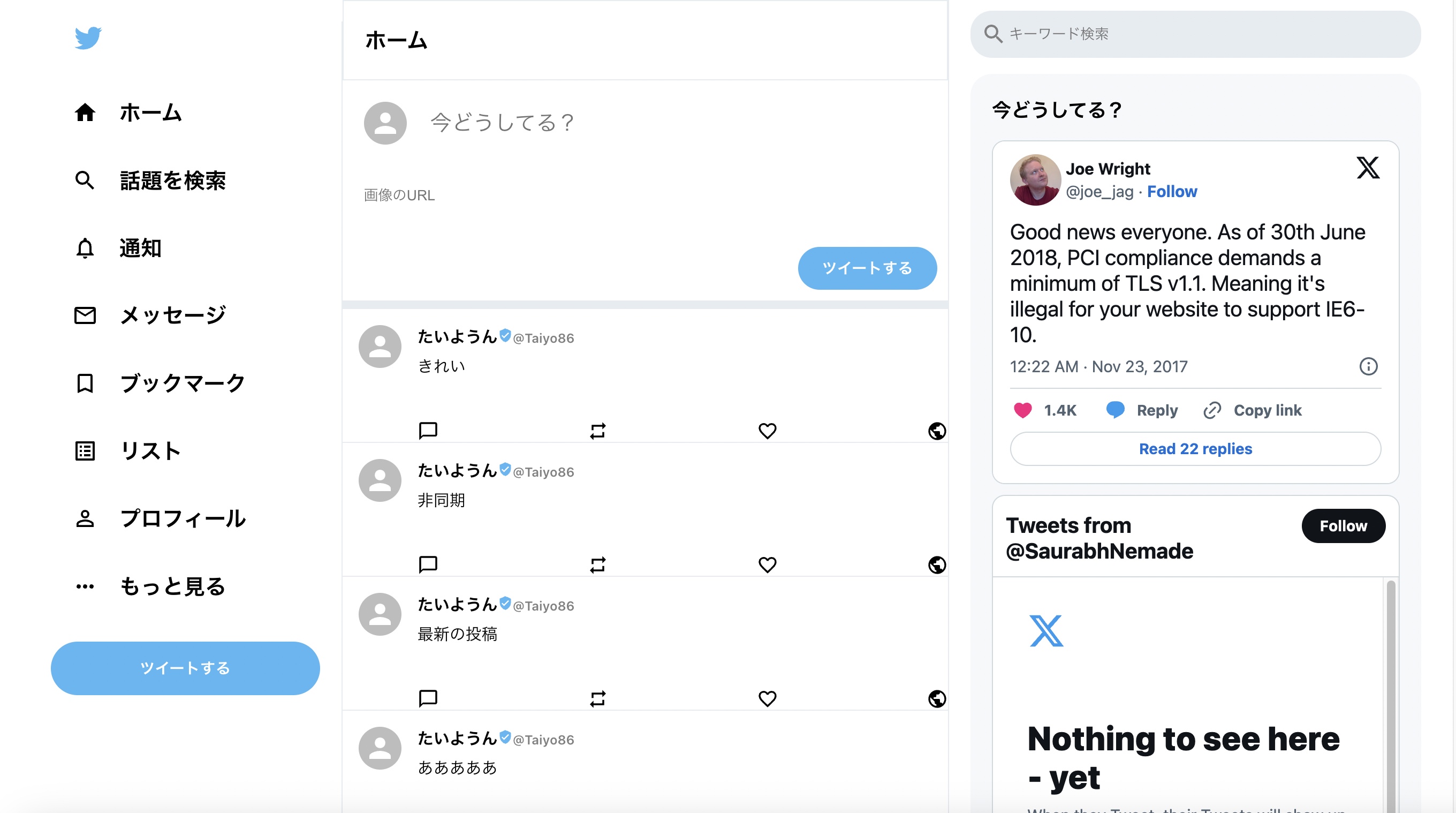Image resolution: width=1456 pixels, height=813 pixels.
Task: Toggle retweet on 最新の投稿 tweet
Action: point(597,697)
